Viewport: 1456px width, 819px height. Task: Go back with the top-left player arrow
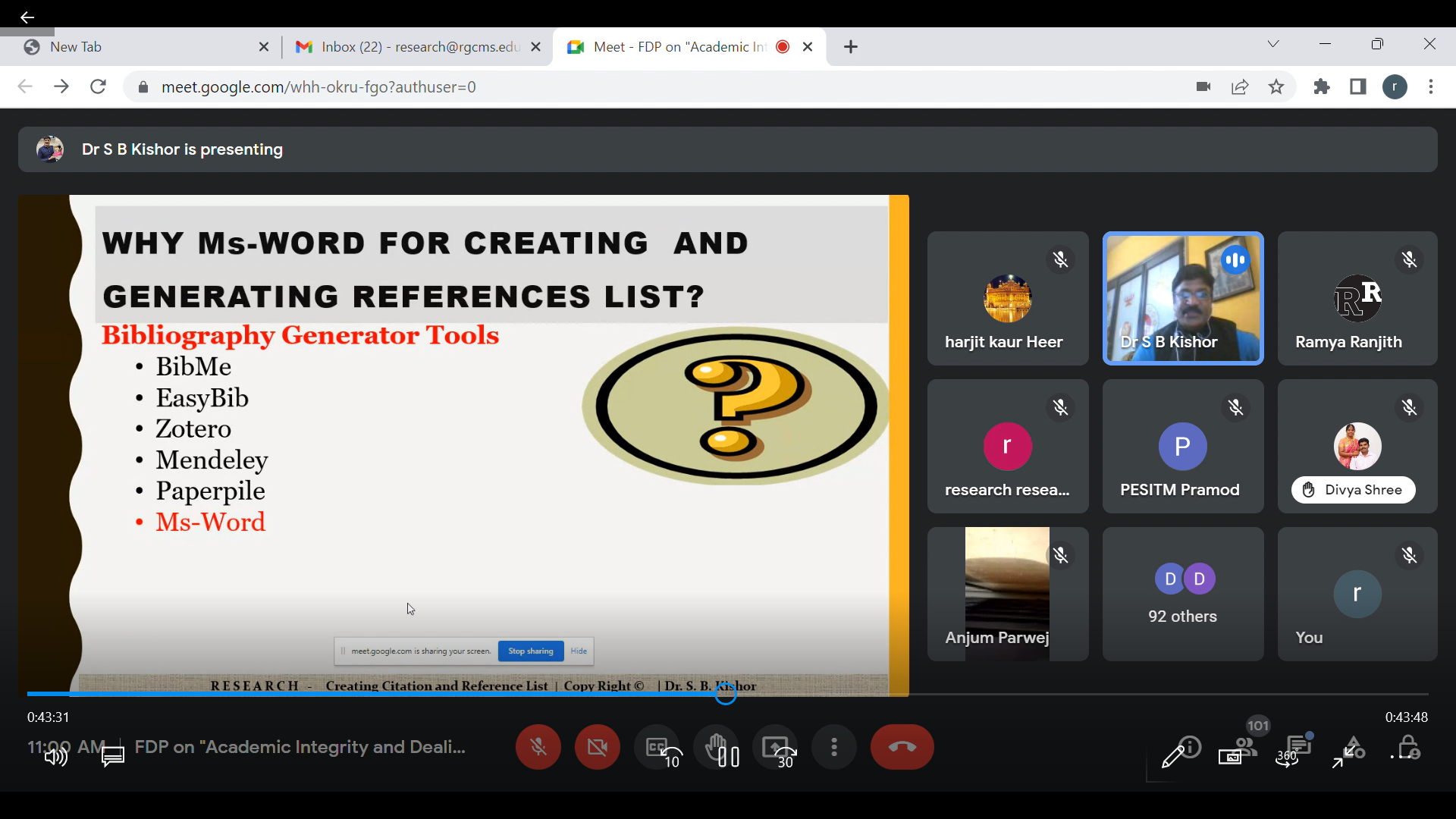(27, 17)
